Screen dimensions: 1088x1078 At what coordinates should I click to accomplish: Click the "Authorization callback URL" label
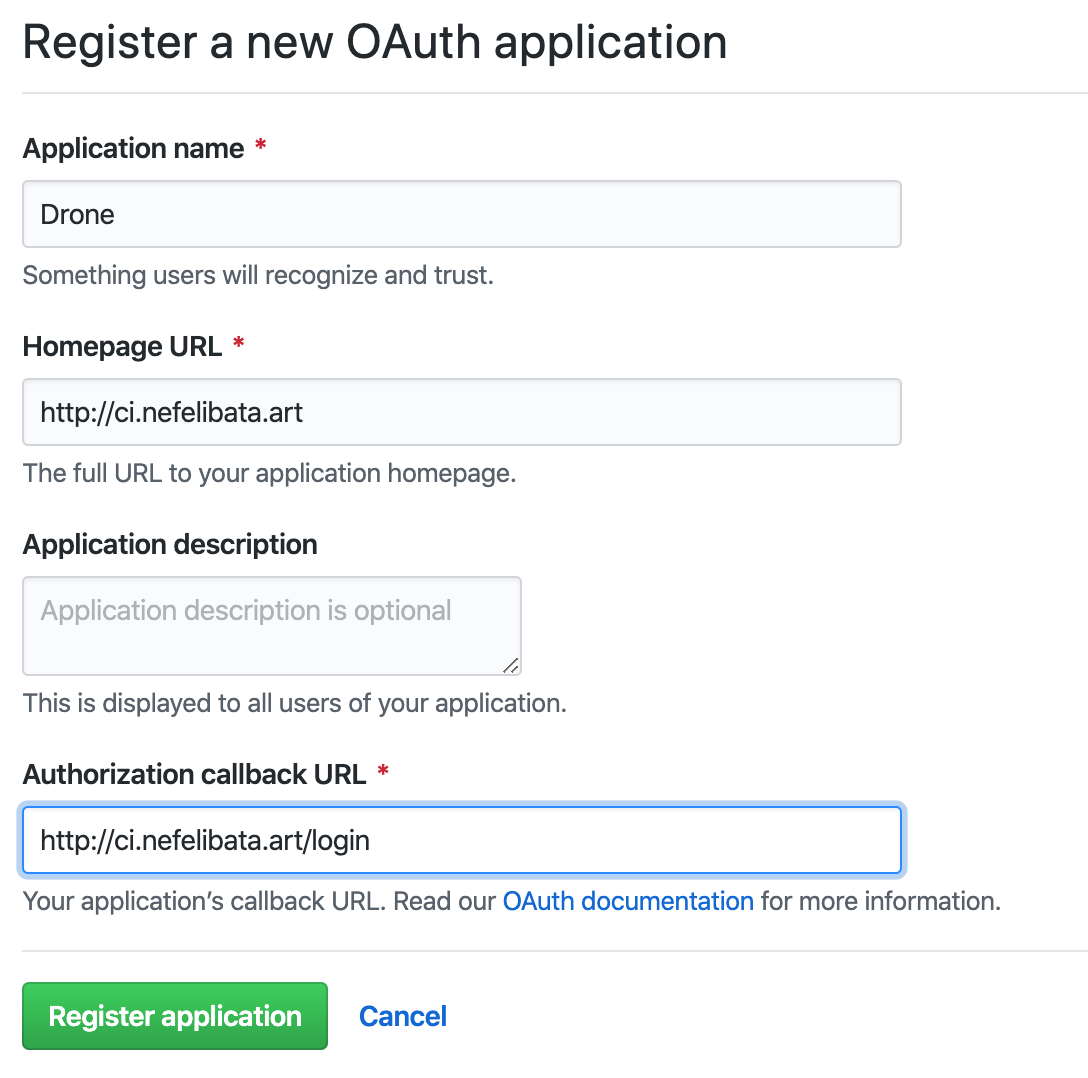point(194,774)
